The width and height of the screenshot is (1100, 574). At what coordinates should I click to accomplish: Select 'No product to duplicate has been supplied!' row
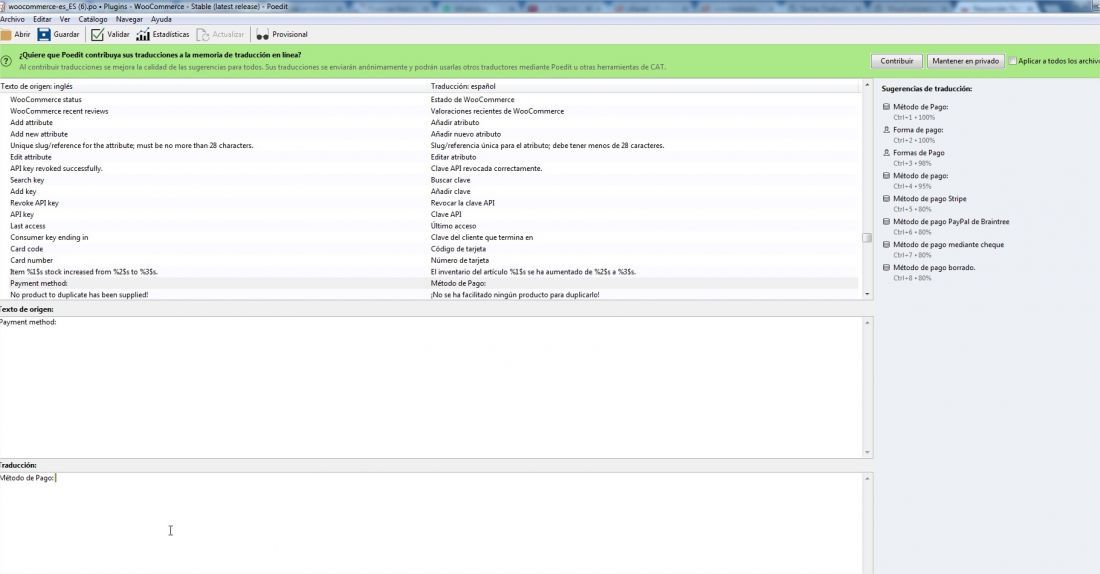point(429,295)
